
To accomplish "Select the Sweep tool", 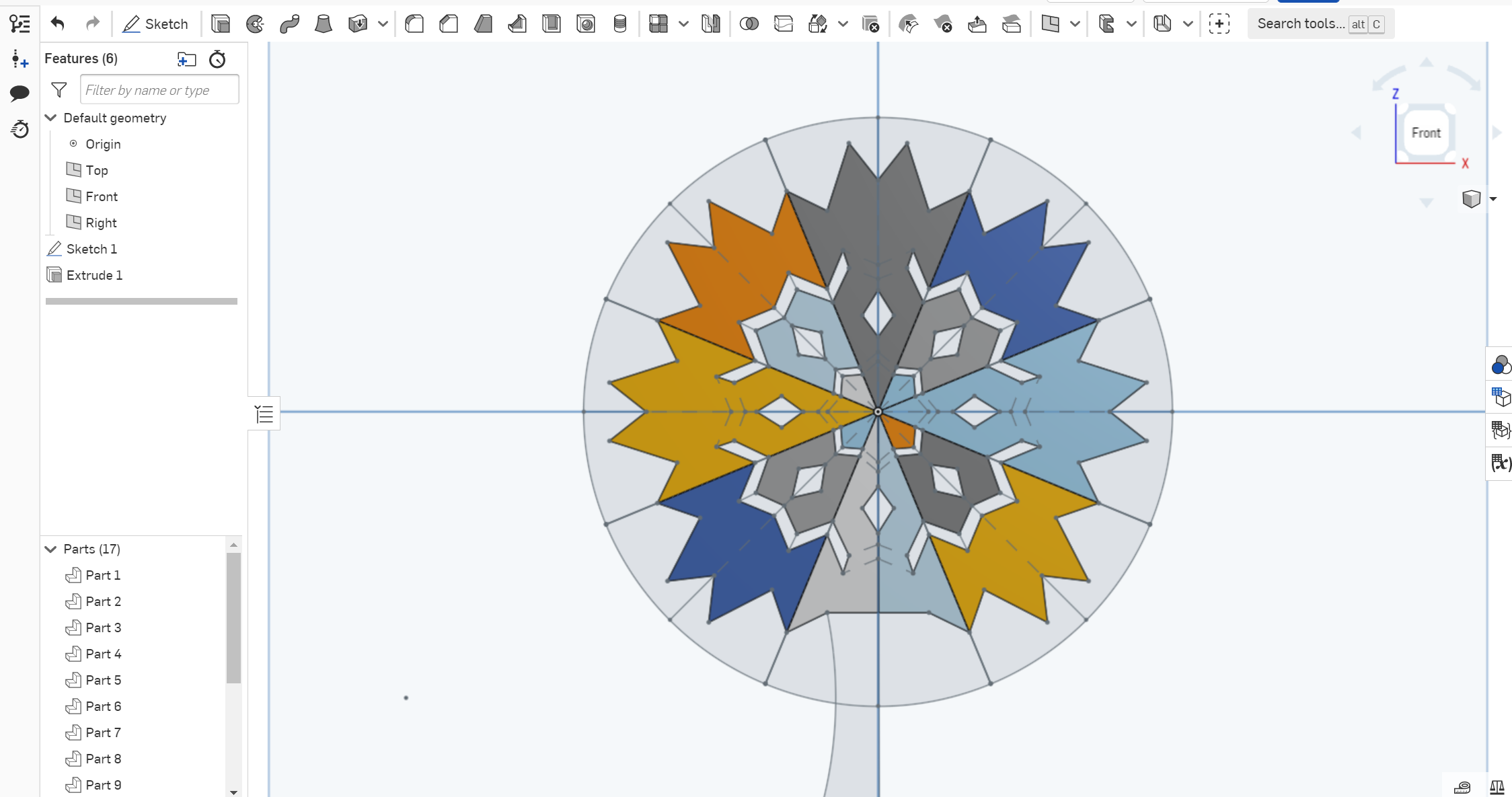I will click(x=289, y=24).
